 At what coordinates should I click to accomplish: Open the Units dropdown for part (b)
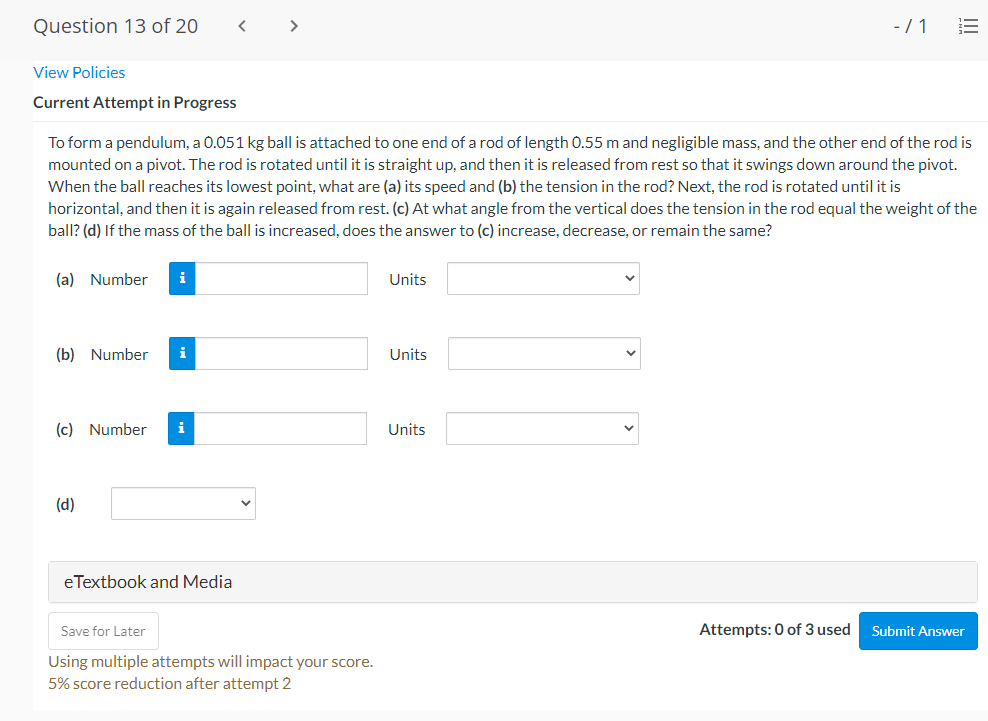(x=543, y=353)
